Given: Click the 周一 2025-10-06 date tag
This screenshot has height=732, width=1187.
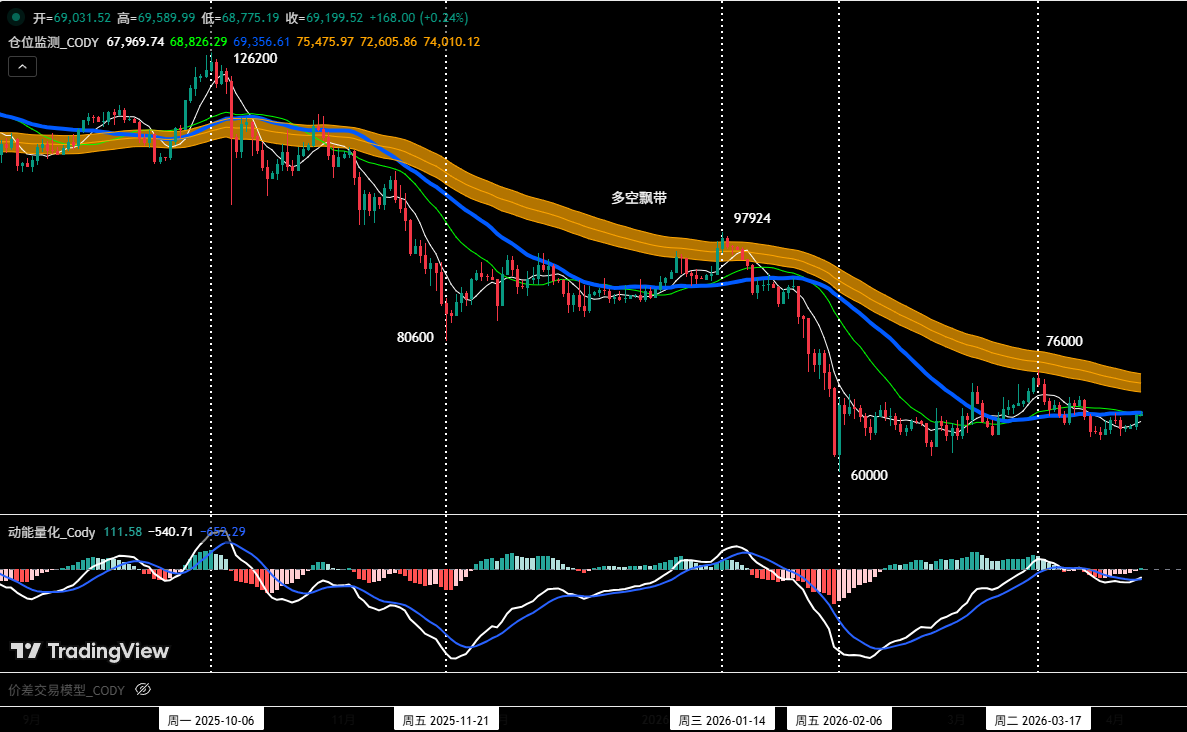Looking at the screenshot, I should click(211, 719).
